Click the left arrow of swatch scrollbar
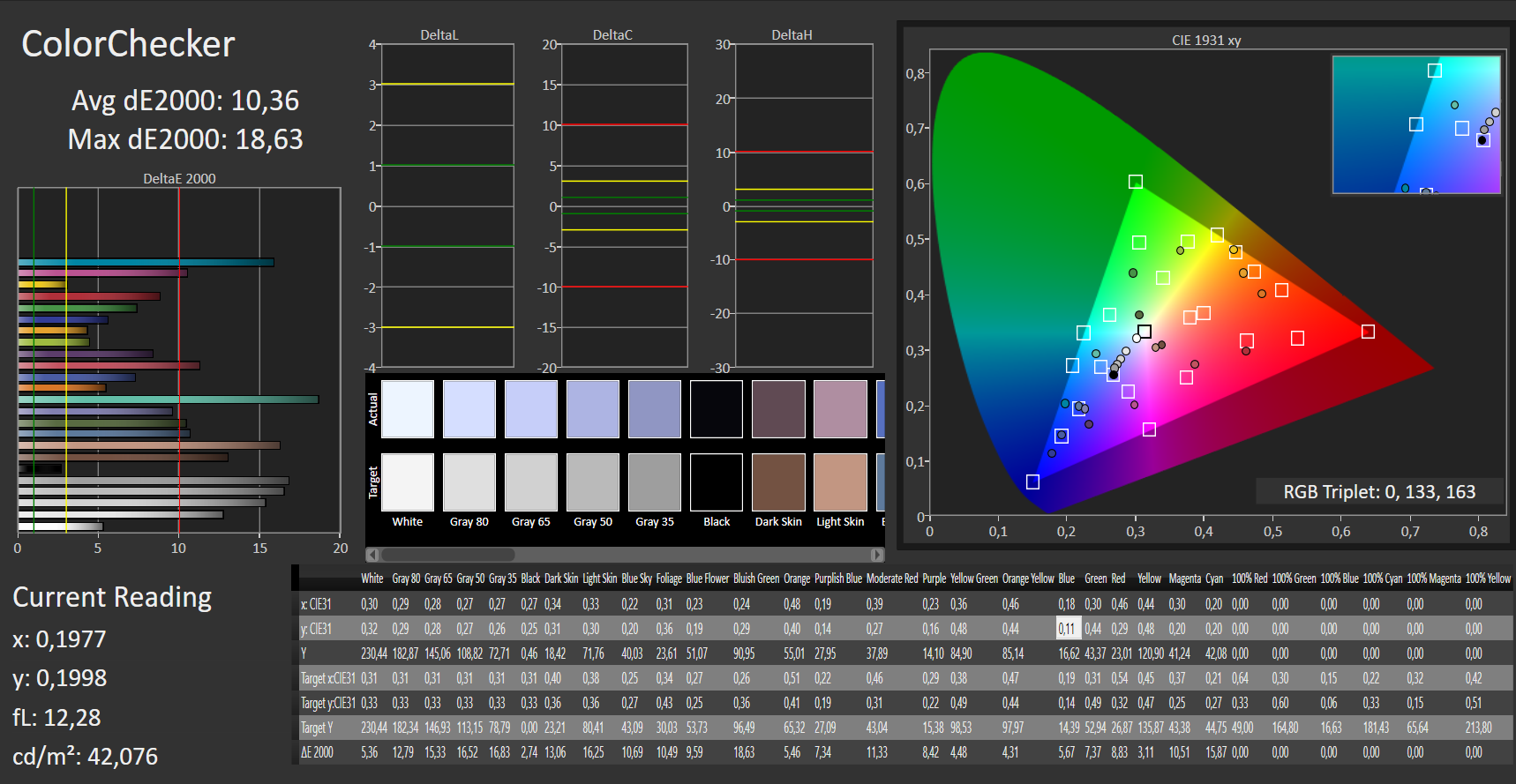Screen dimensions: 1516x784 [372, 555]
